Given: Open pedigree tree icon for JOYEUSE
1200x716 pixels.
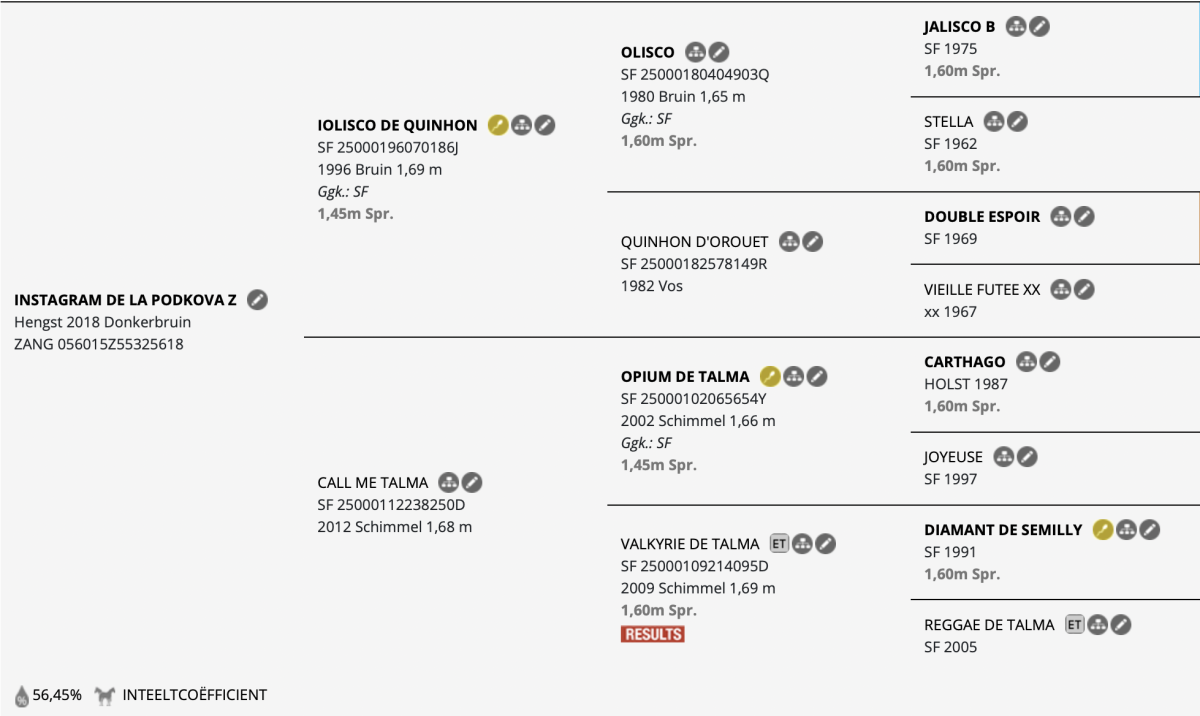Looking at the screenshot, I should tap(1003, 457).
